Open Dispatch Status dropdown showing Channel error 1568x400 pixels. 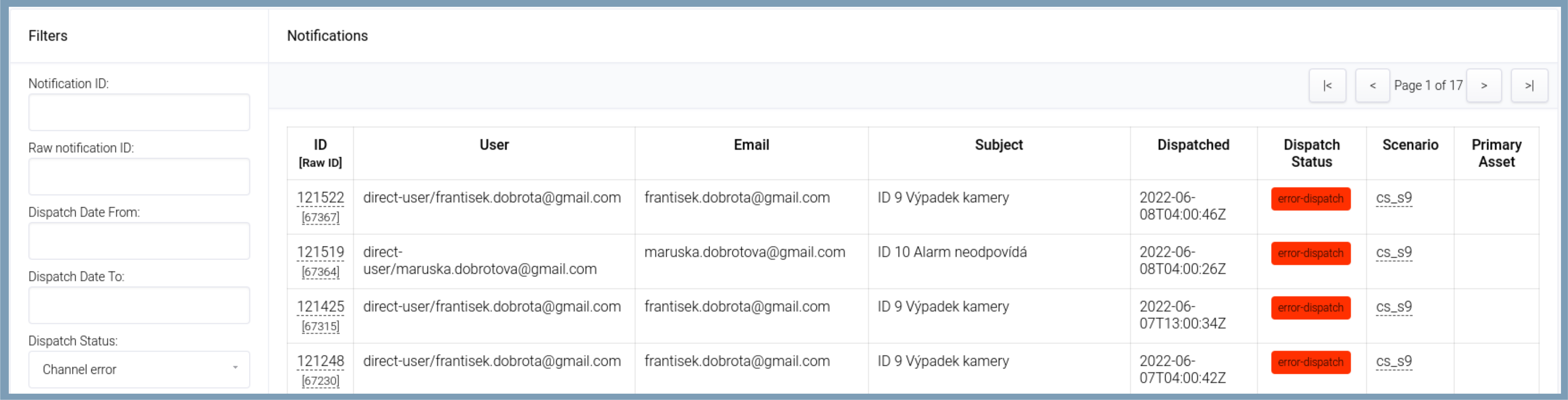tap(139, 369)
